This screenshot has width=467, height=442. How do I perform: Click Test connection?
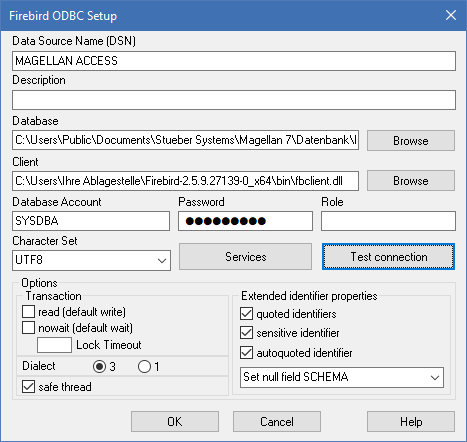click(388, 257)
